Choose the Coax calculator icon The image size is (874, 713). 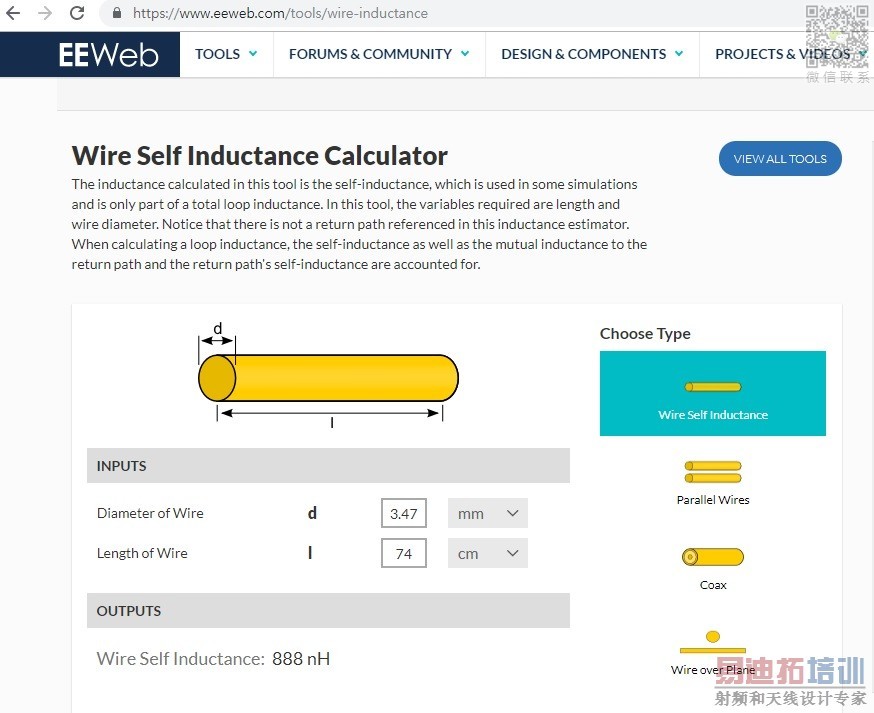713,556
